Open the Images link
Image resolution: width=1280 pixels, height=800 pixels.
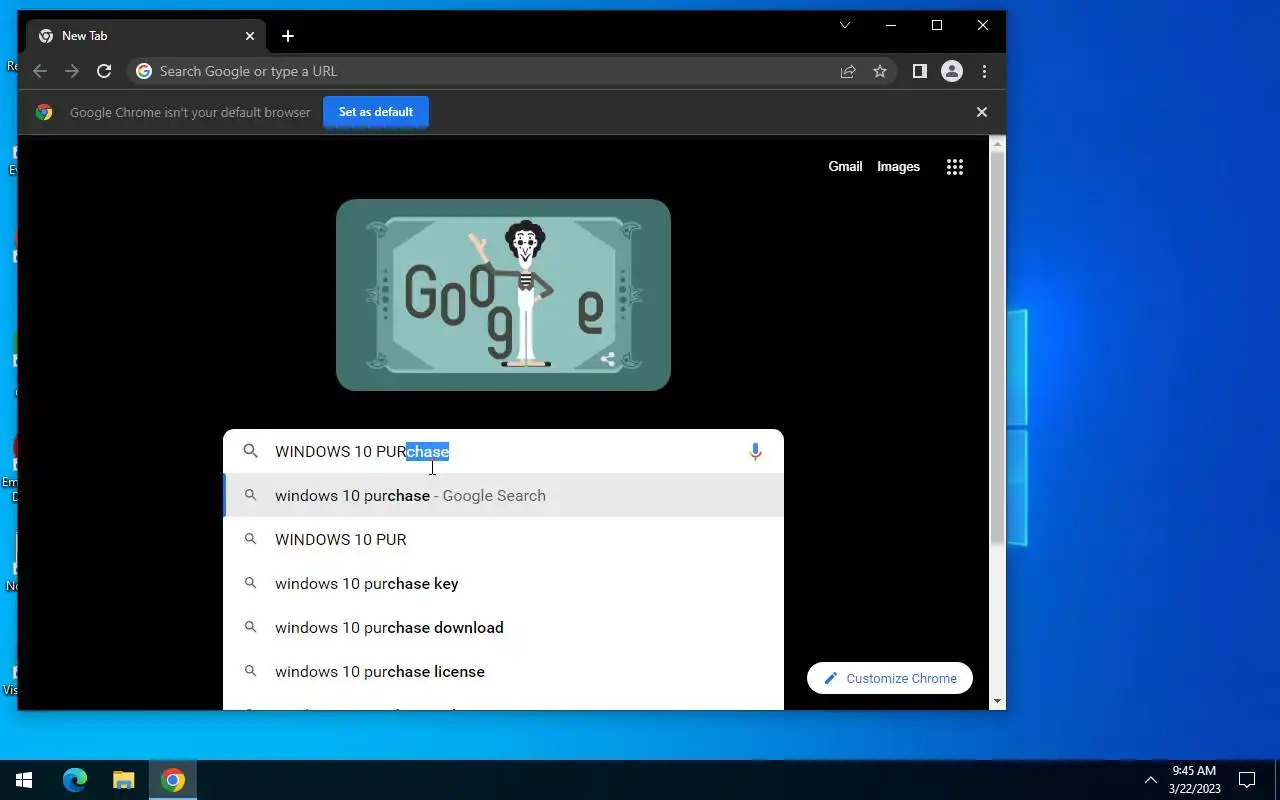898,167
